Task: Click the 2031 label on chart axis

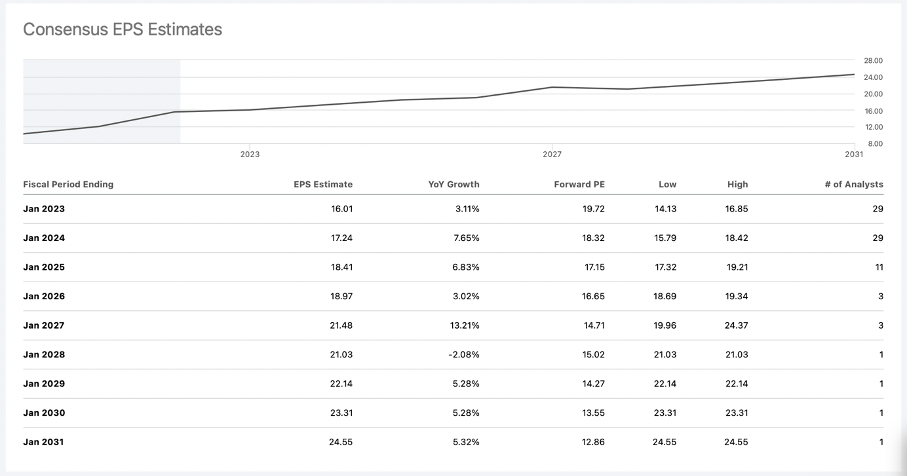Action: [x=853, y=154]
